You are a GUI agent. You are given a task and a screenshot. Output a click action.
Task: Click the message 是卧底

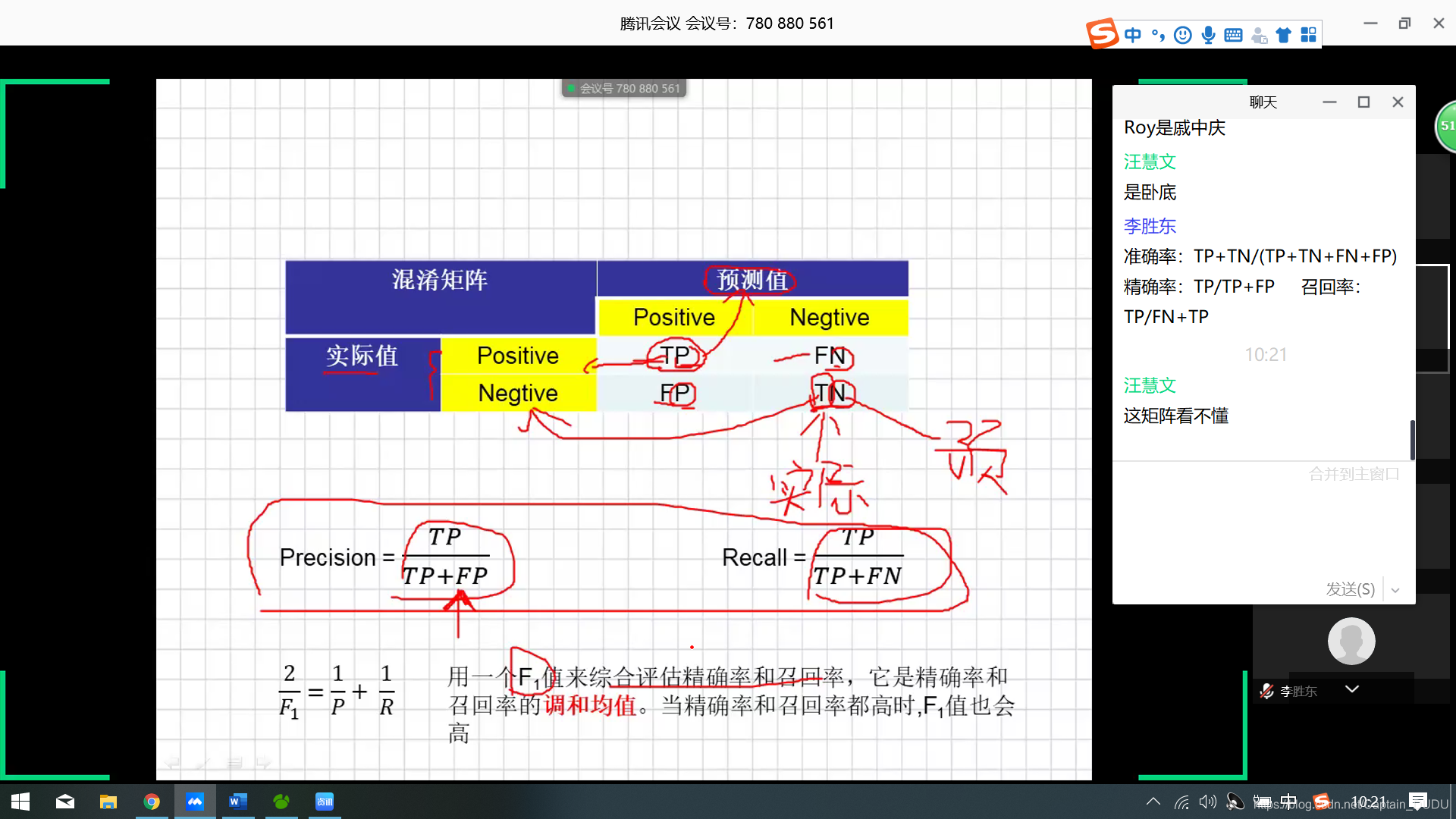point(1150,193)
